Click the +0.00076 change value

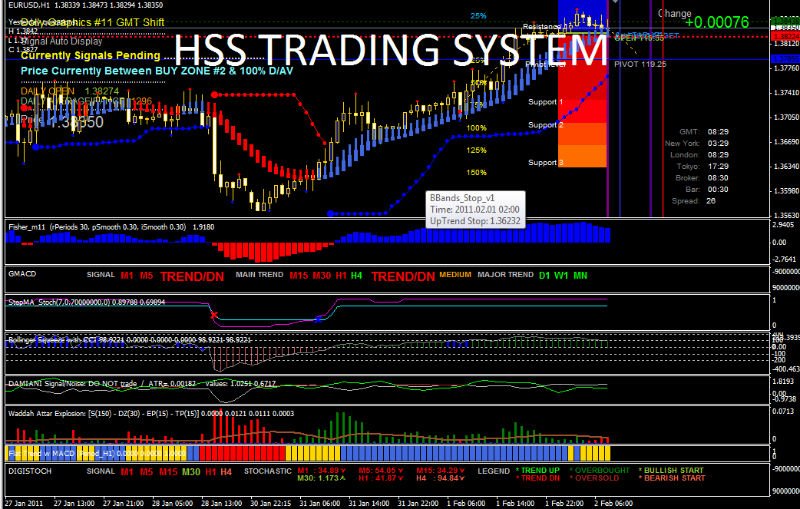point(717,22)
